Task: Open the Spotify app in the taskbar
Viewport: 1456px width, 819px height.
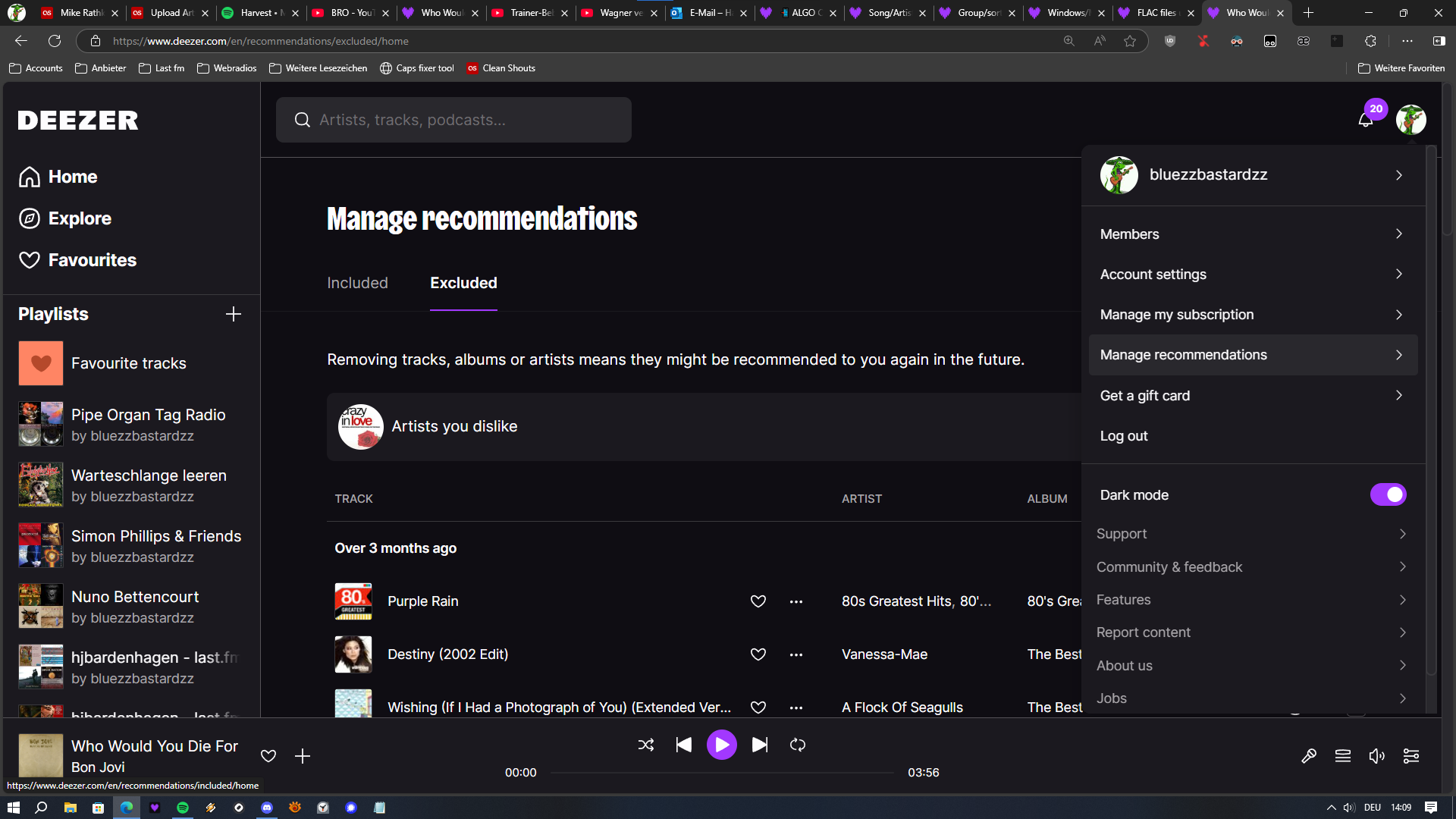Action: [183, 808]
